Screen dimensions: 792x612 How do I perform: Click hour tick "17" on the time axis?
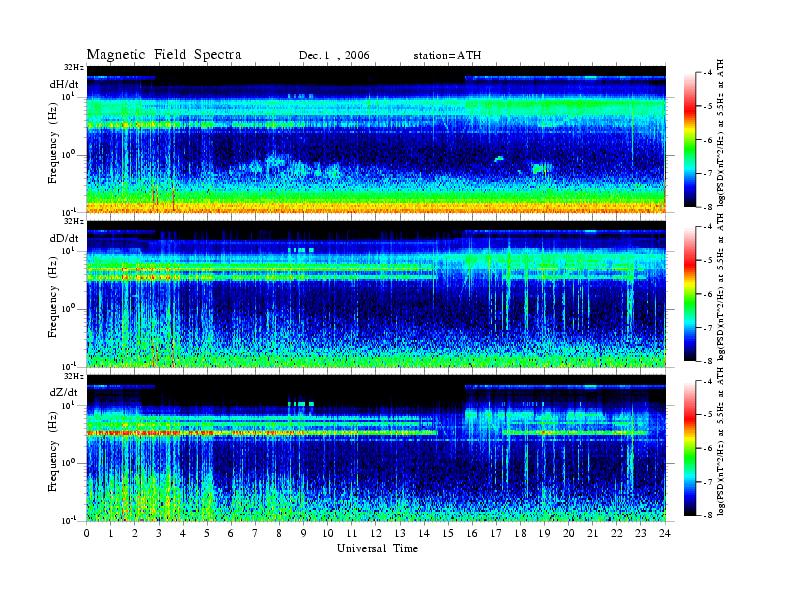497,533
